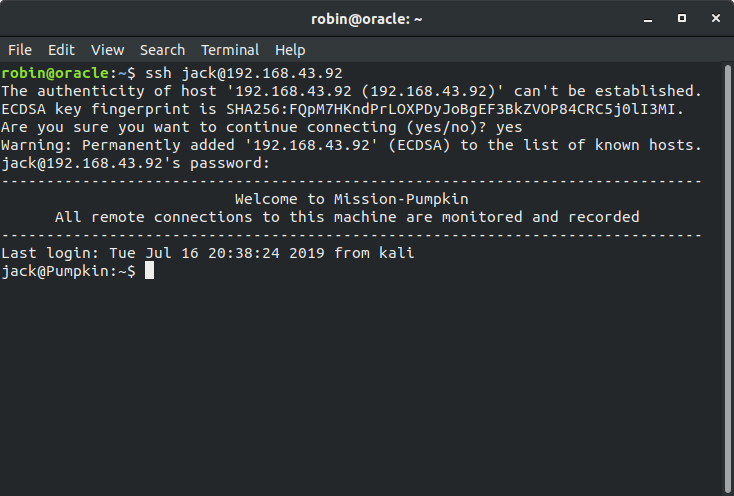Open the Edit menu

pos(61,50)
